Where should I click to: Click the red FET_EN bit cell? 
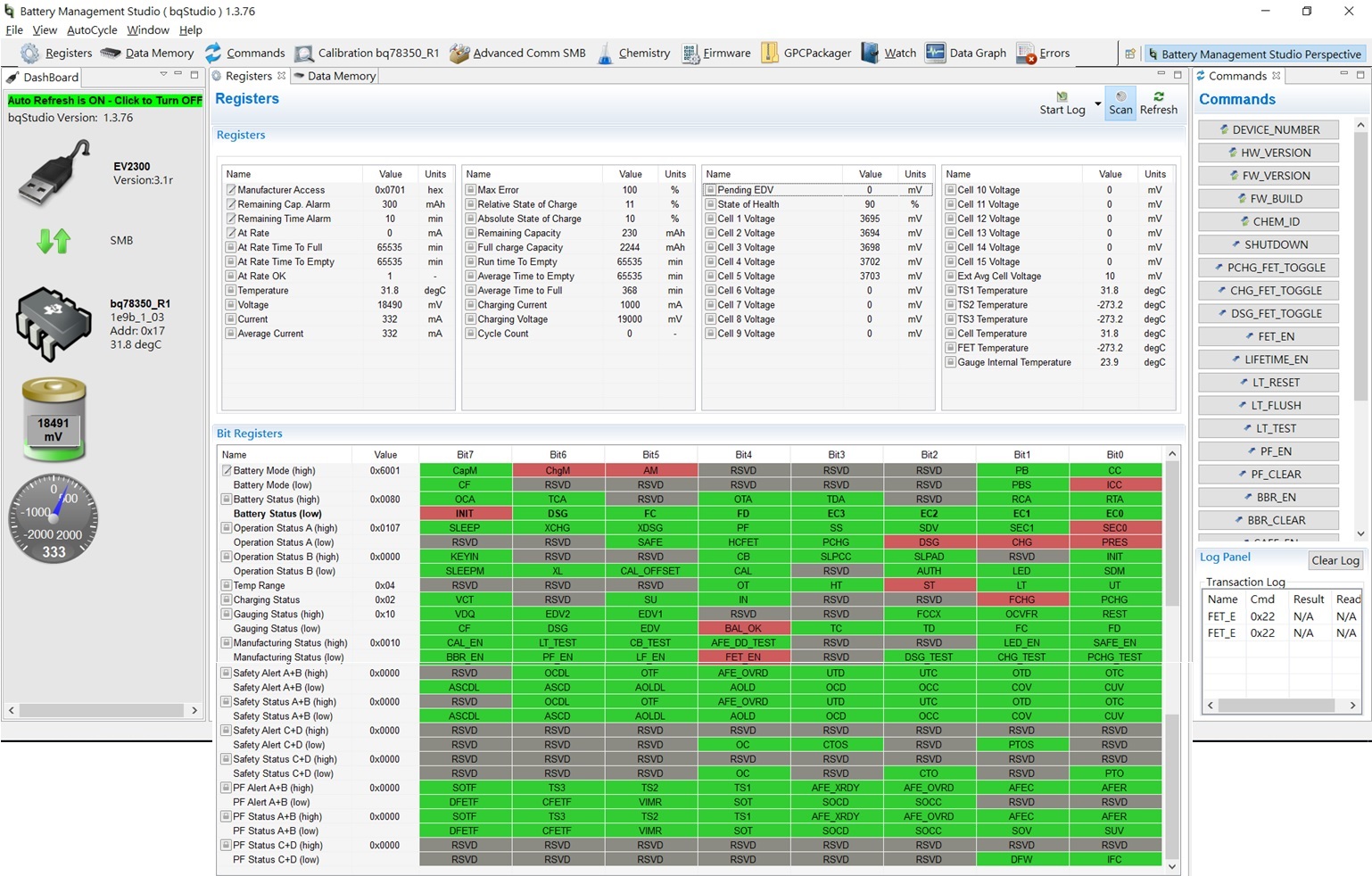(743, 657)
